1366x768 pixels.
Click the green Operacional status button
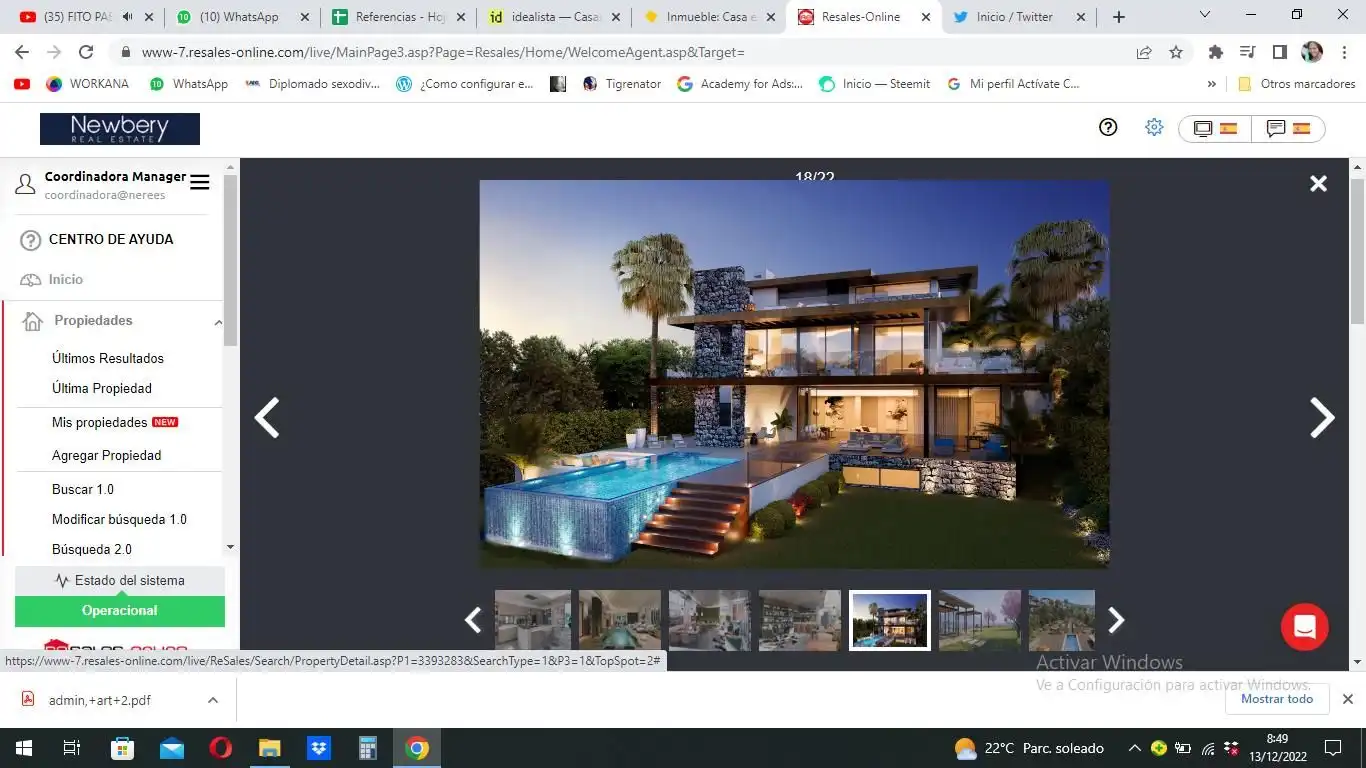pos(120,610)
